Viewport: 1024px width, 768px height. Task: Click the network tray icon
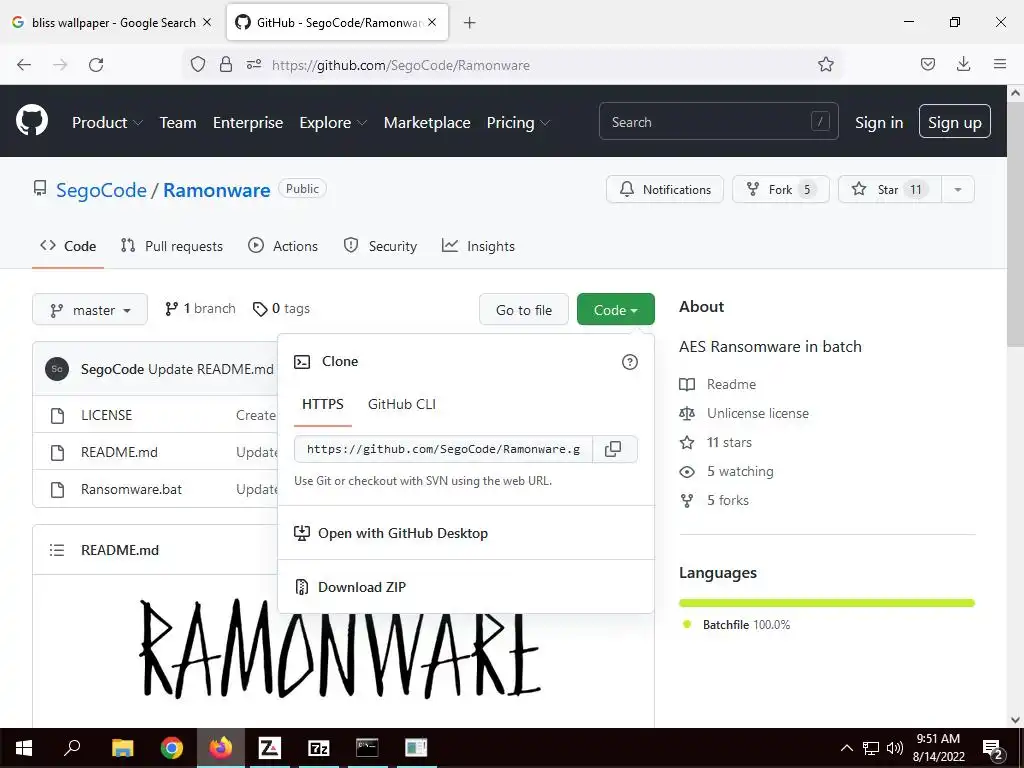(871, 748)
